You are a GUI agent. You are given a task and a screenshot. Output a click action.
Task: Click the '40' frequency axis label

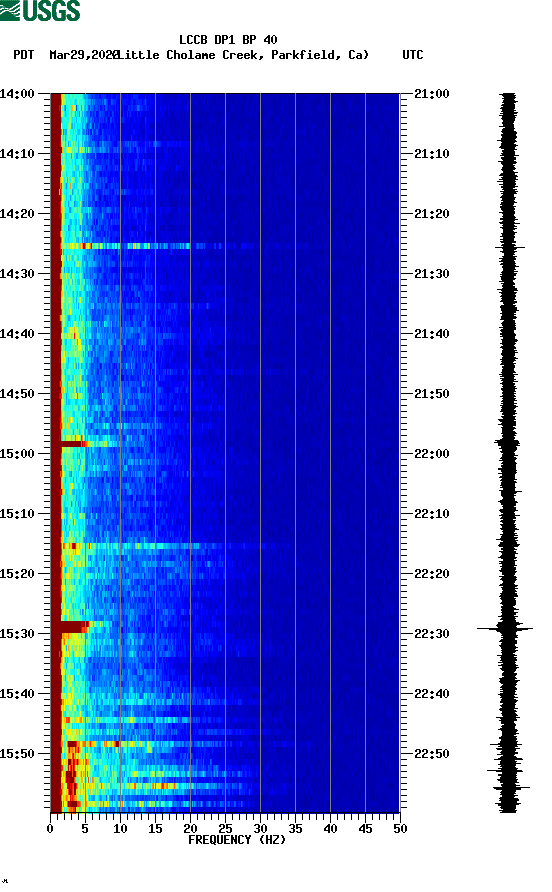(330, 829)
